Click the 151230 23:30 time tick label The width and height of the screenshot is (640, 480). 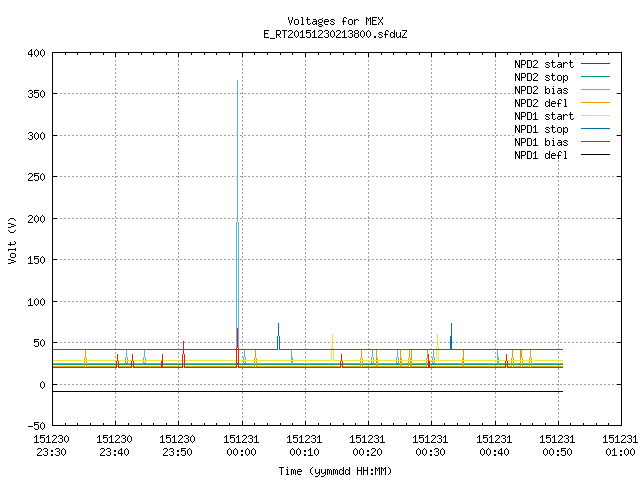tap(51, 446)
